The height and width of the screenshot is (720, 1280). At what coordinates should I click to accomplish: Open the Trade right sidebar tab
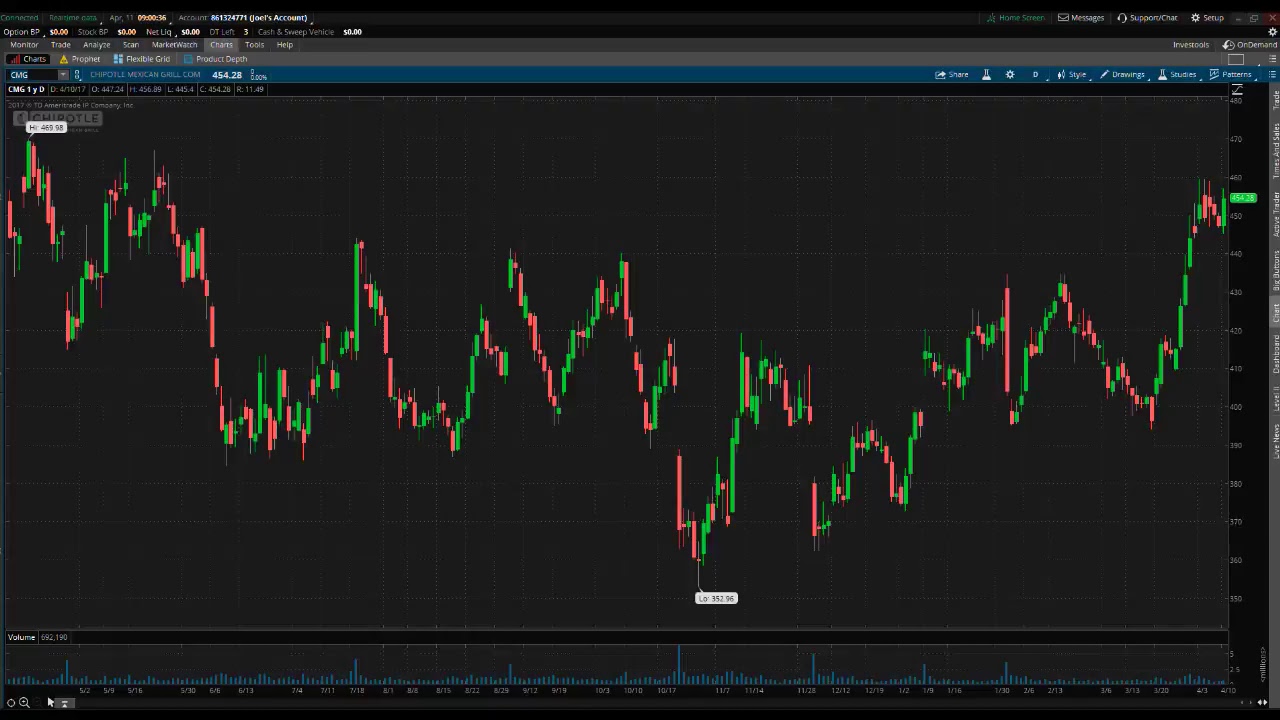[1275, 100]
